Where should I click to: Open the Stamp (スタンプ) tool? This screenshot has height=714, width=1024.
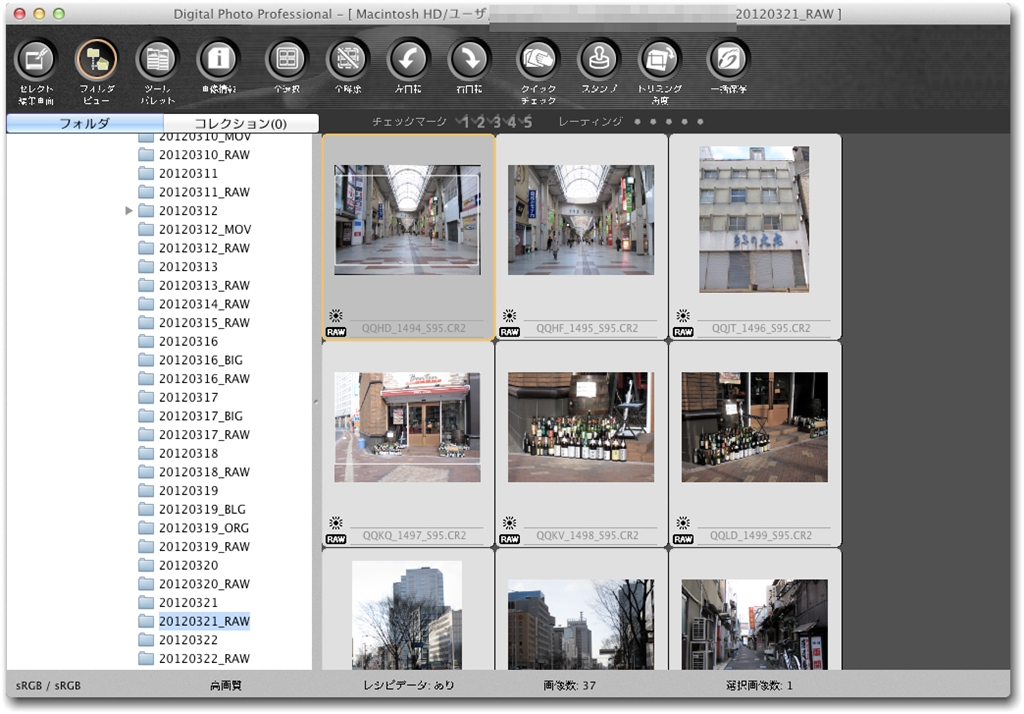[600, 61]
